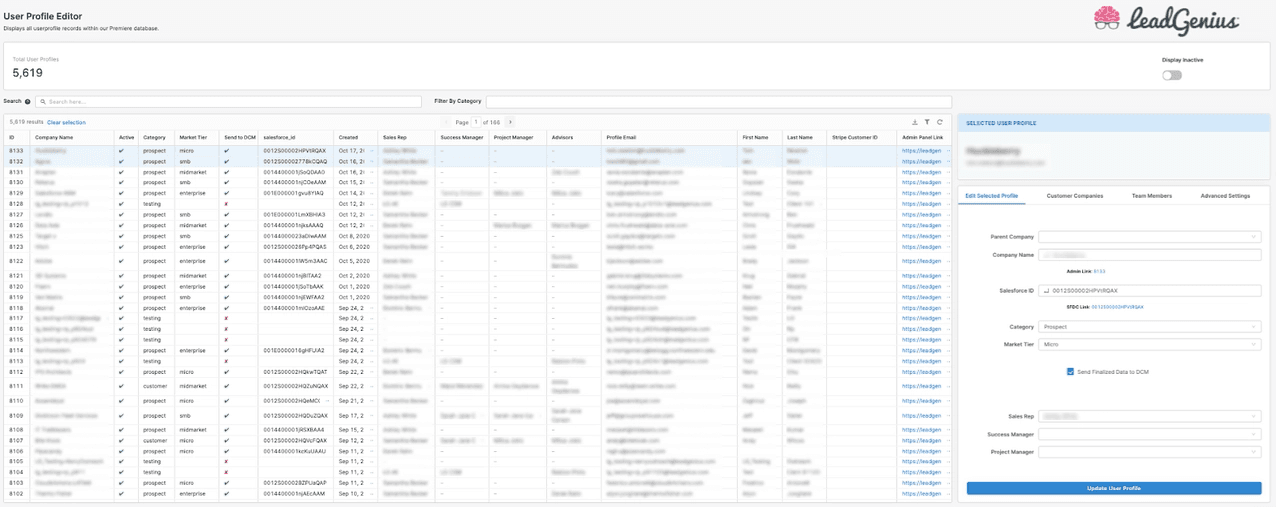Click the refresh icon above the table
This screenshot has width=1276, height=507.
tap(940, 122)
